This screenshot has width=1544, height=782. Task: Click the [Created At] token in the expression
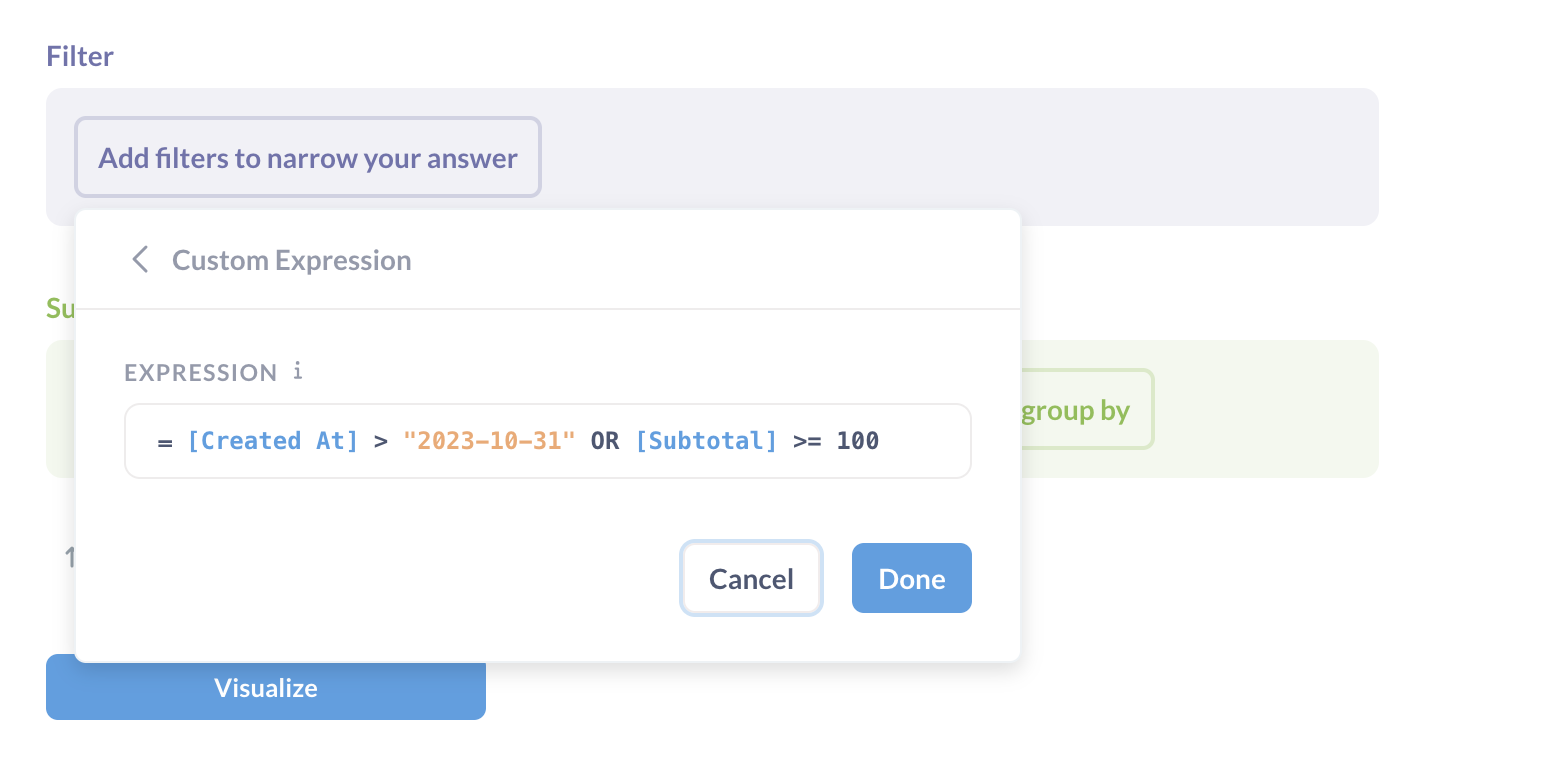tap(273, 440)
